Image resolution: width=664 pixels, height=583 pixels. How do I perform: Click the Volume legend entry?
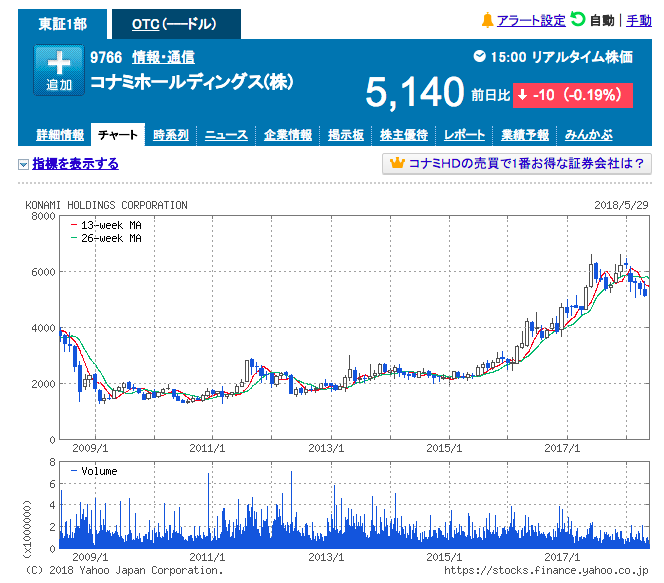[x=94, y=471]
